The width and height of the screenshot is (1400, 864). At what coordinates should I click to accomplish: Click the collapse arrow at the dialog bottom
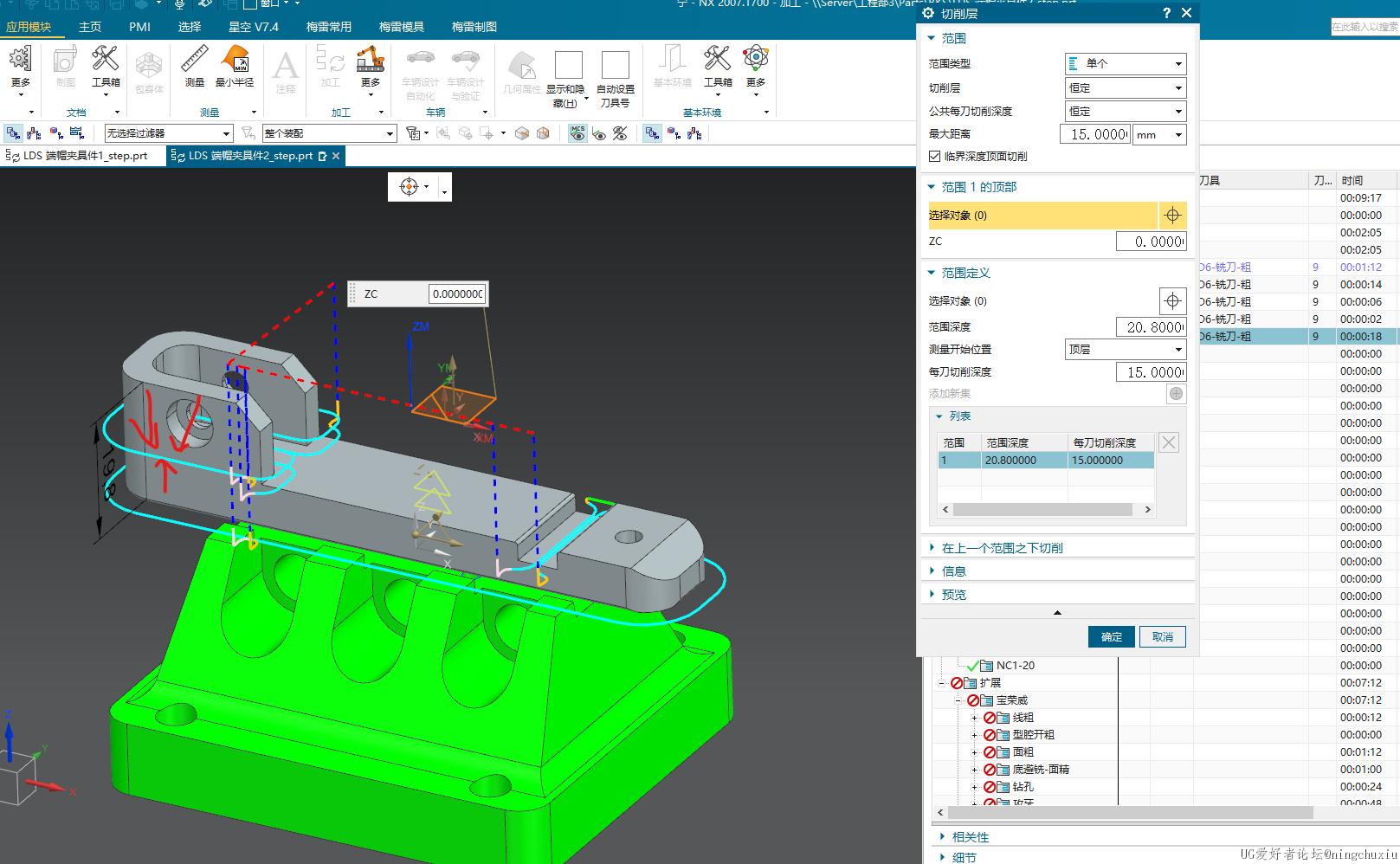[x=1057, y=613]
